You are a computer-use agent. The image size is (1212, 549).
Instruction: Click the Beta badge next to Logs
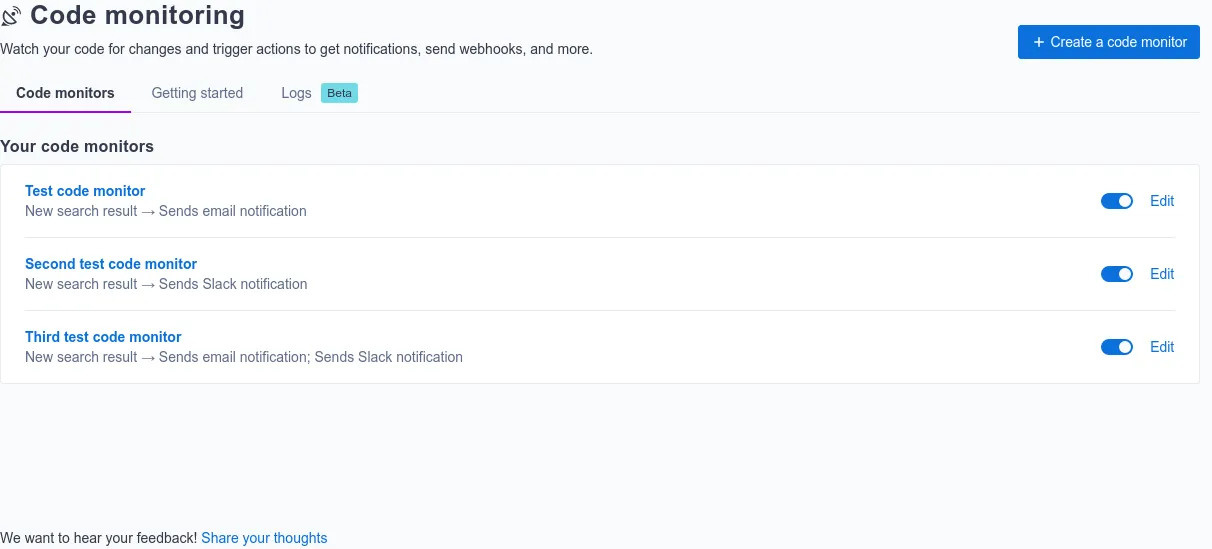(x=339, y=93)
